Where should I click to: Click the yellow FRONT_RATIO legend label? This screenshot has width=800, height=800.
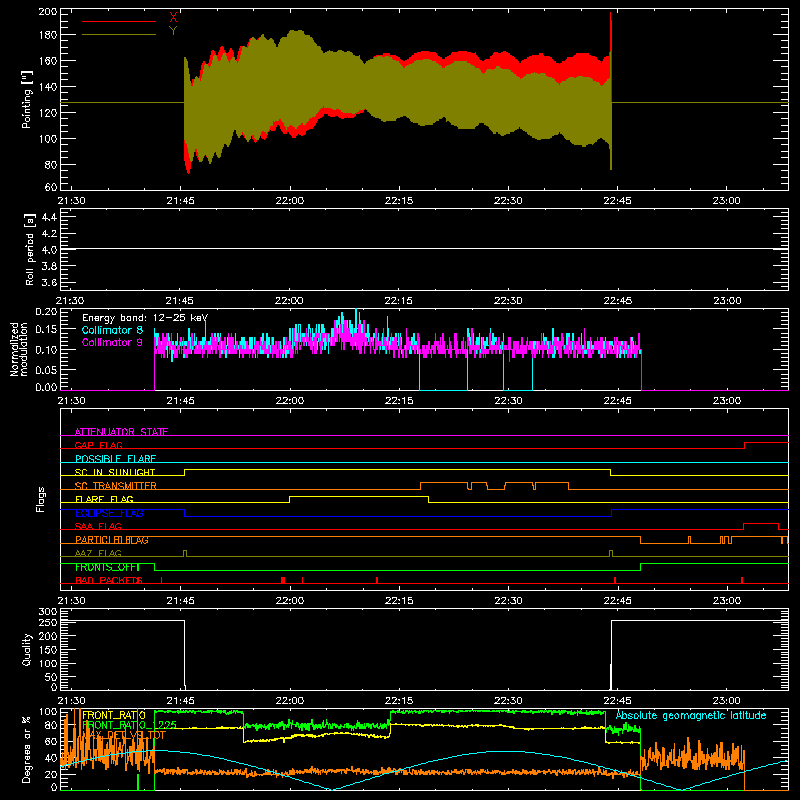(114, 715)
